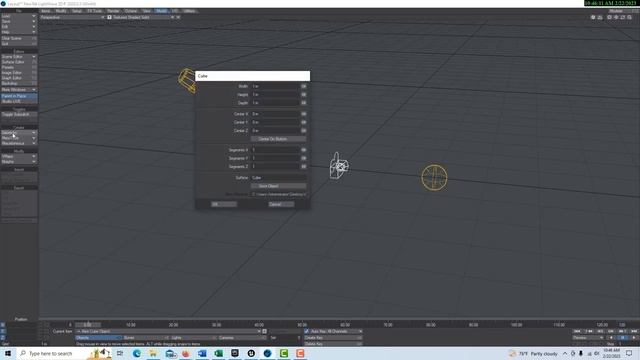Click Cancel in the Cube dialog

pyautogui.click(x=281, y=204)
